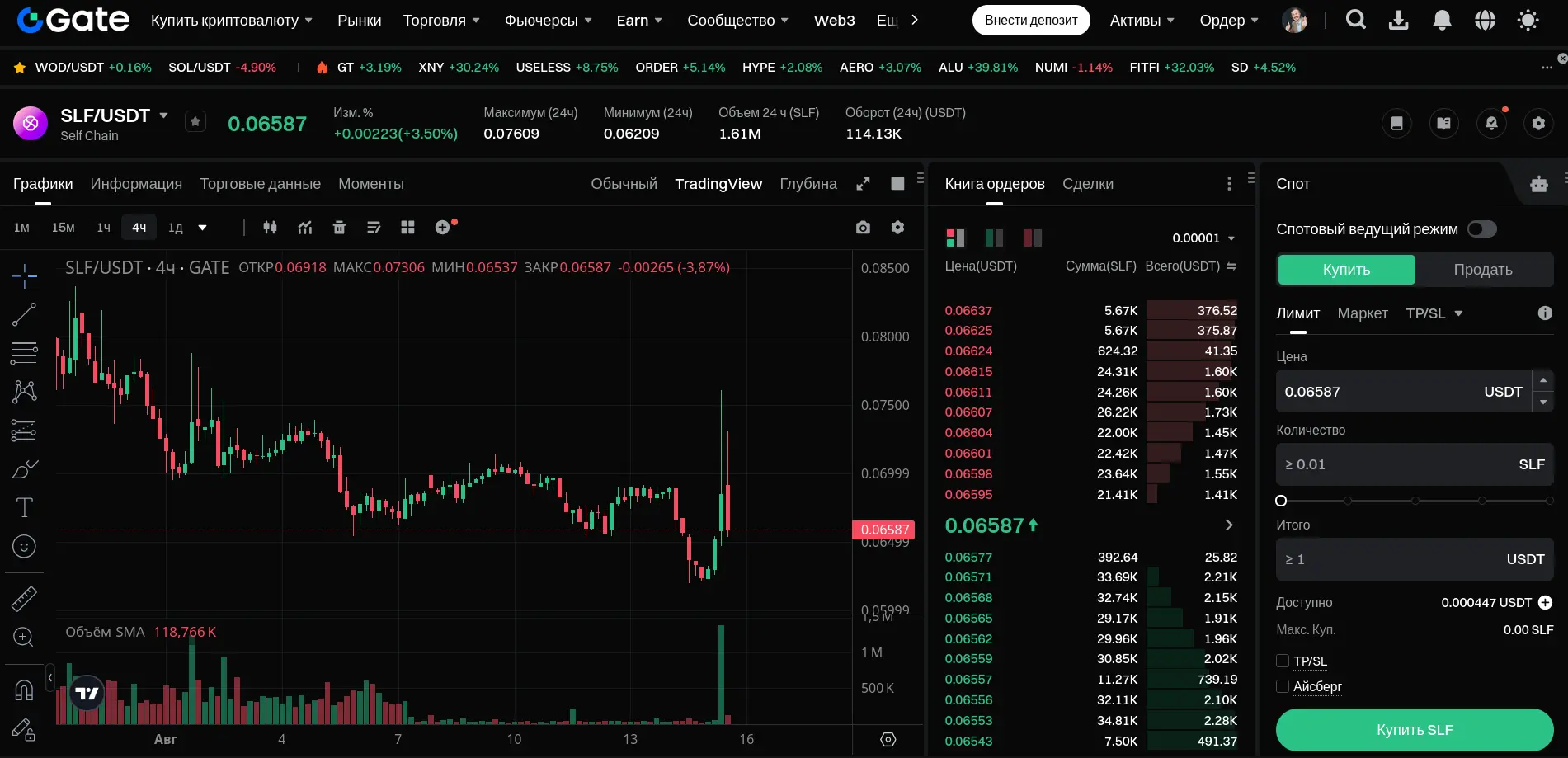Select the brush drawing tool
Image resolution: width=1568 pixels, height=758 pixels.
click(x=25, y=468)
